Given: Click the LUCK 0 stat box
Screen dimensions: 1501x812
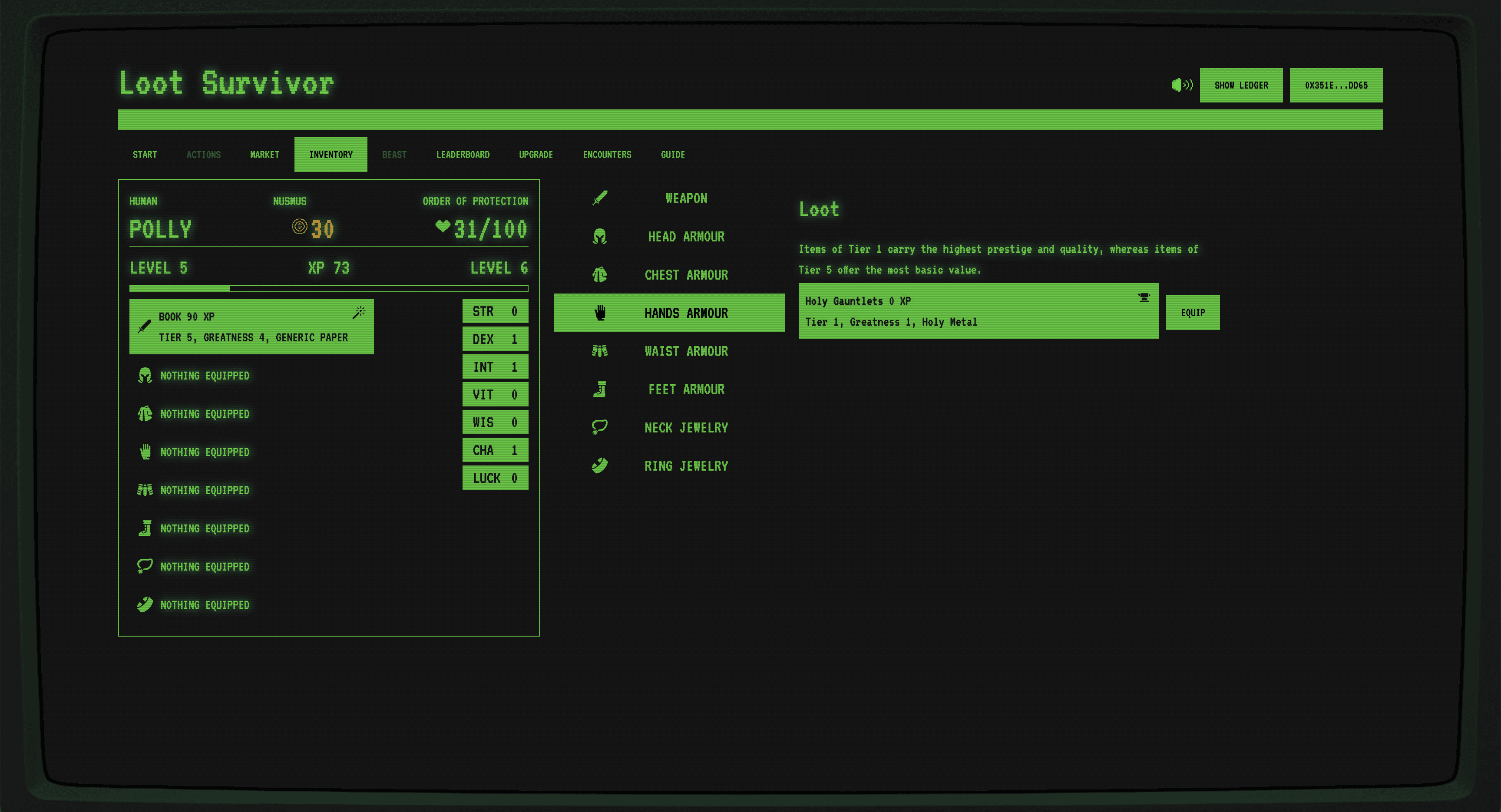Looking at the screenshot, I should coord(495,478).
